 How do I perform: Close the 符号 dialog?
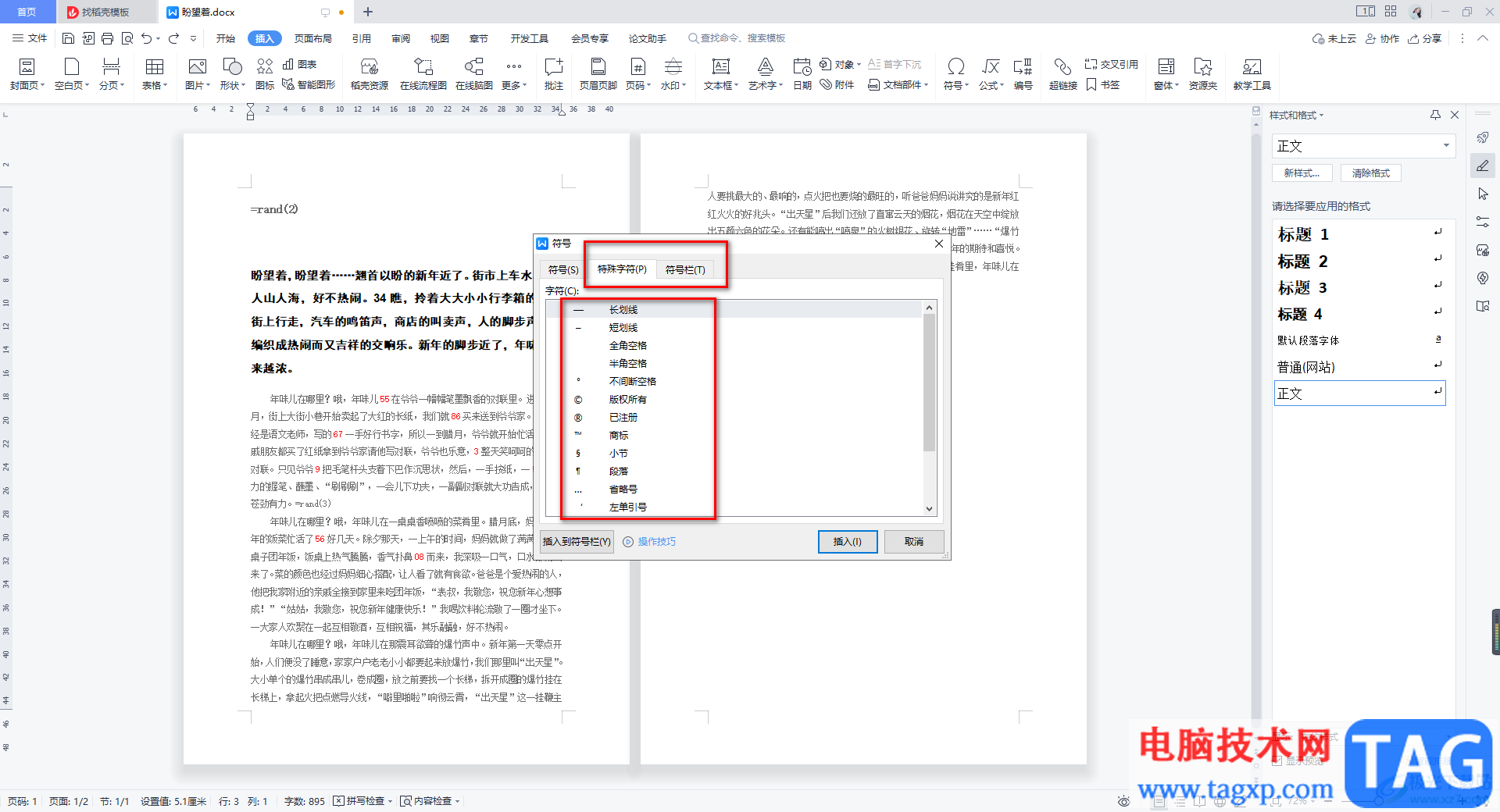pyautogui.click(x=939, y=244)
